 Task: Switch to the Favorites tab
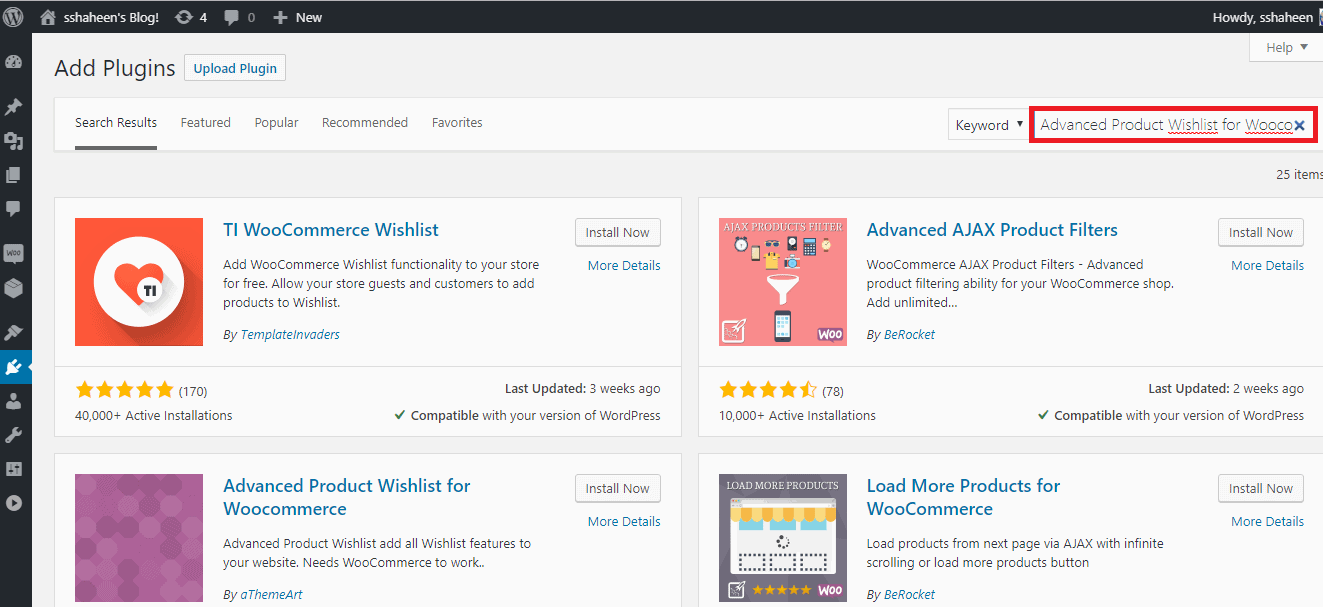point(457,123)
